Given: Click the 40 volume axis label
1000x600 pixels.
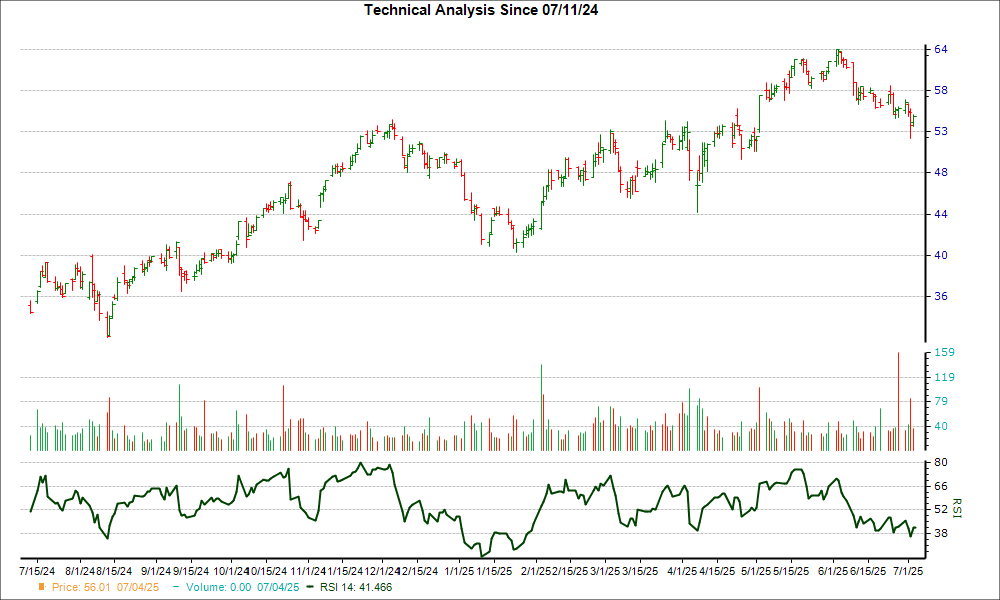Looking at the screenshot, I should pyautogui.click(x=941, y=426).
